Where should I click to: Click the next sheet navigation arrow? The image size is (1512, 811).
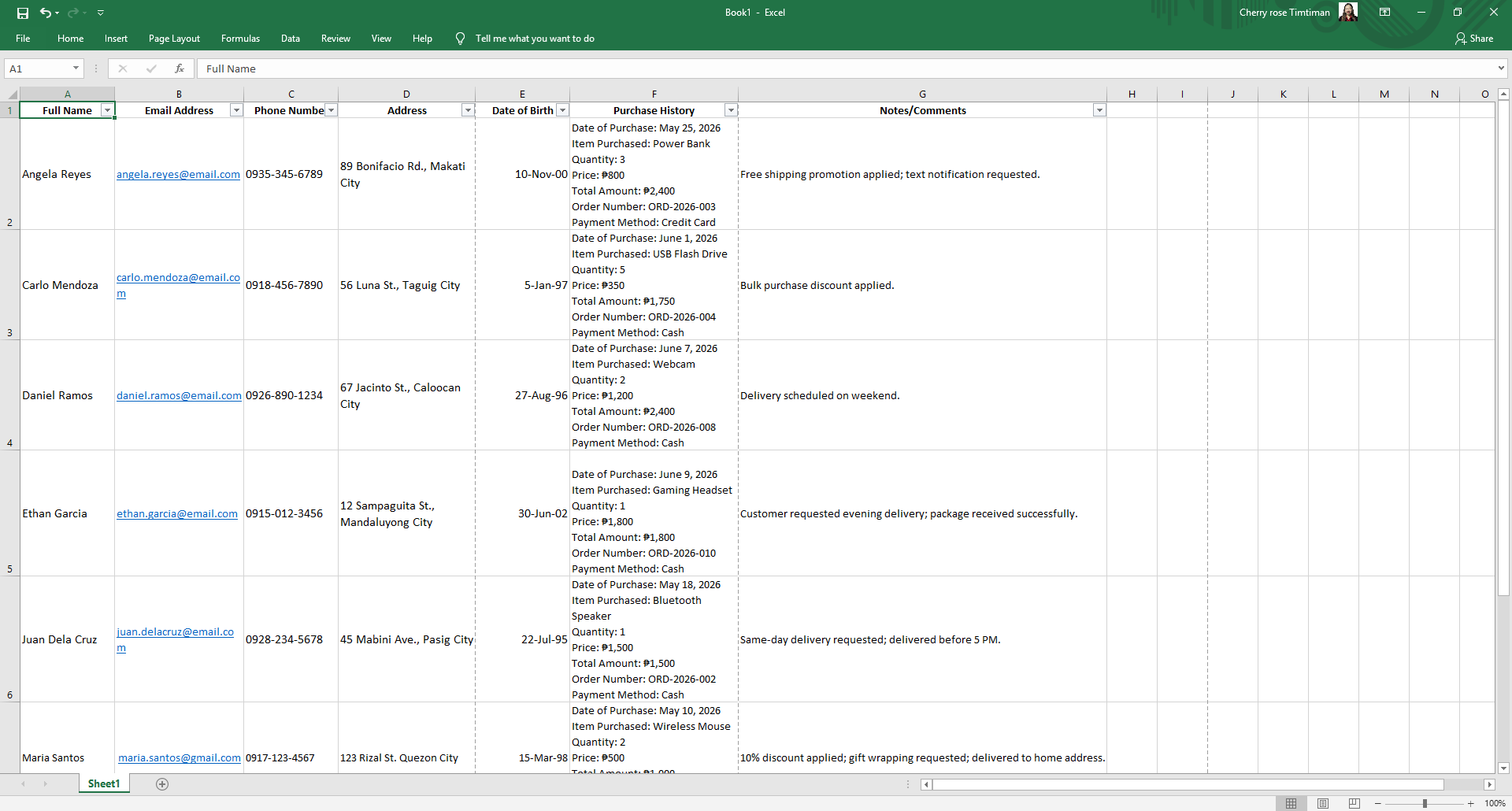(x=45, y=784)
